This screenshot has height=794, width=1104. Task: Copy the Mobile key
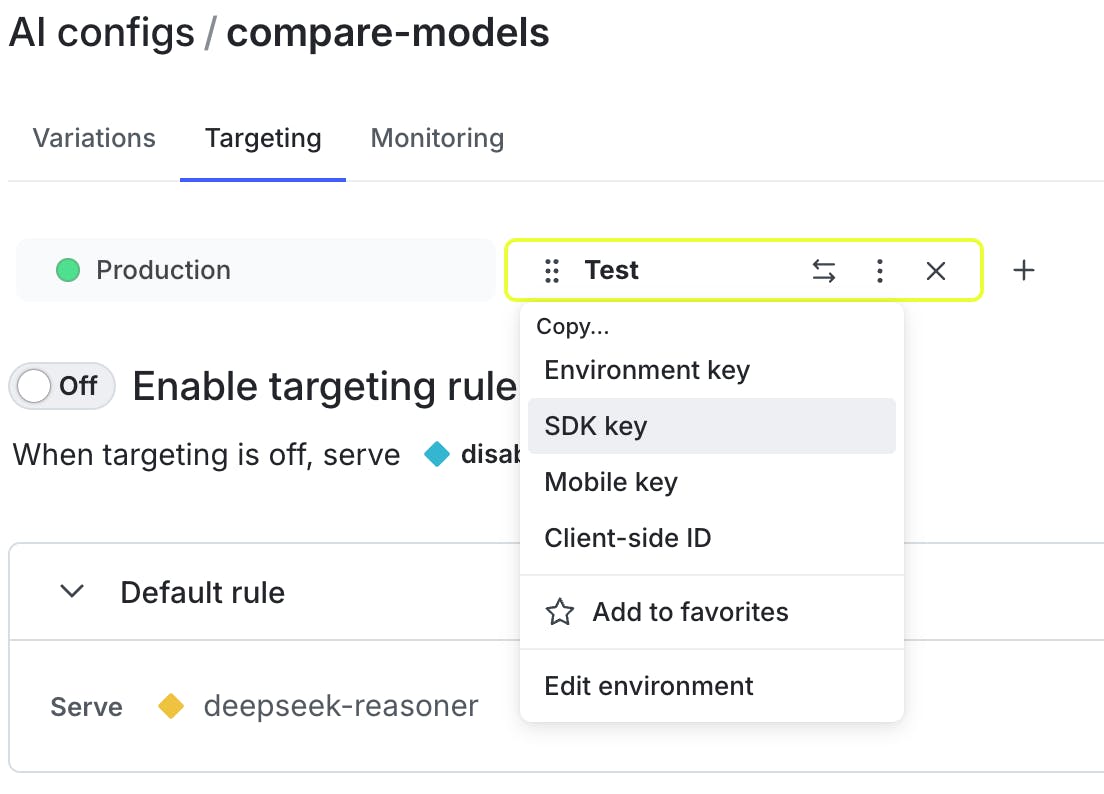611,482
